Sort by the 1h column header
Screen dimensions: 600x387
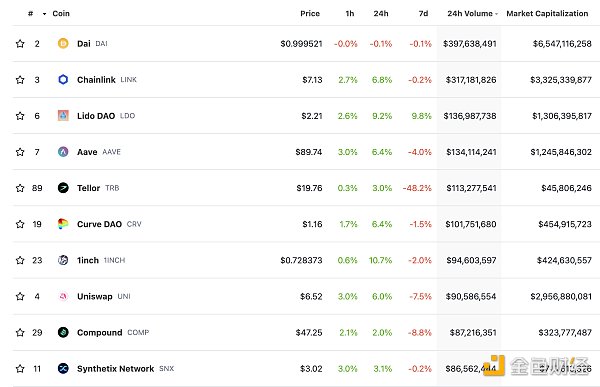point(350,13)
